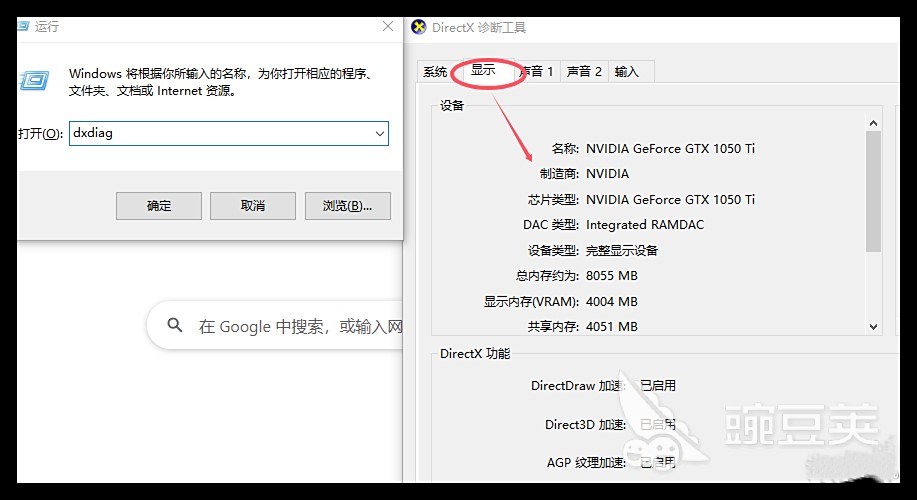Click the device list scroll up arrow

pyautogui.click(x=873, y=123)
